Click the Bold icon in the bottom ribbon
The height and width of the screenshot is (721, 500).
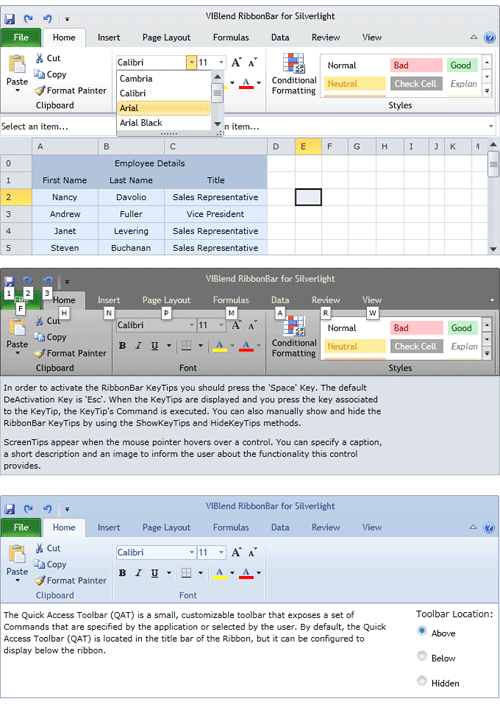click(122, 573)
